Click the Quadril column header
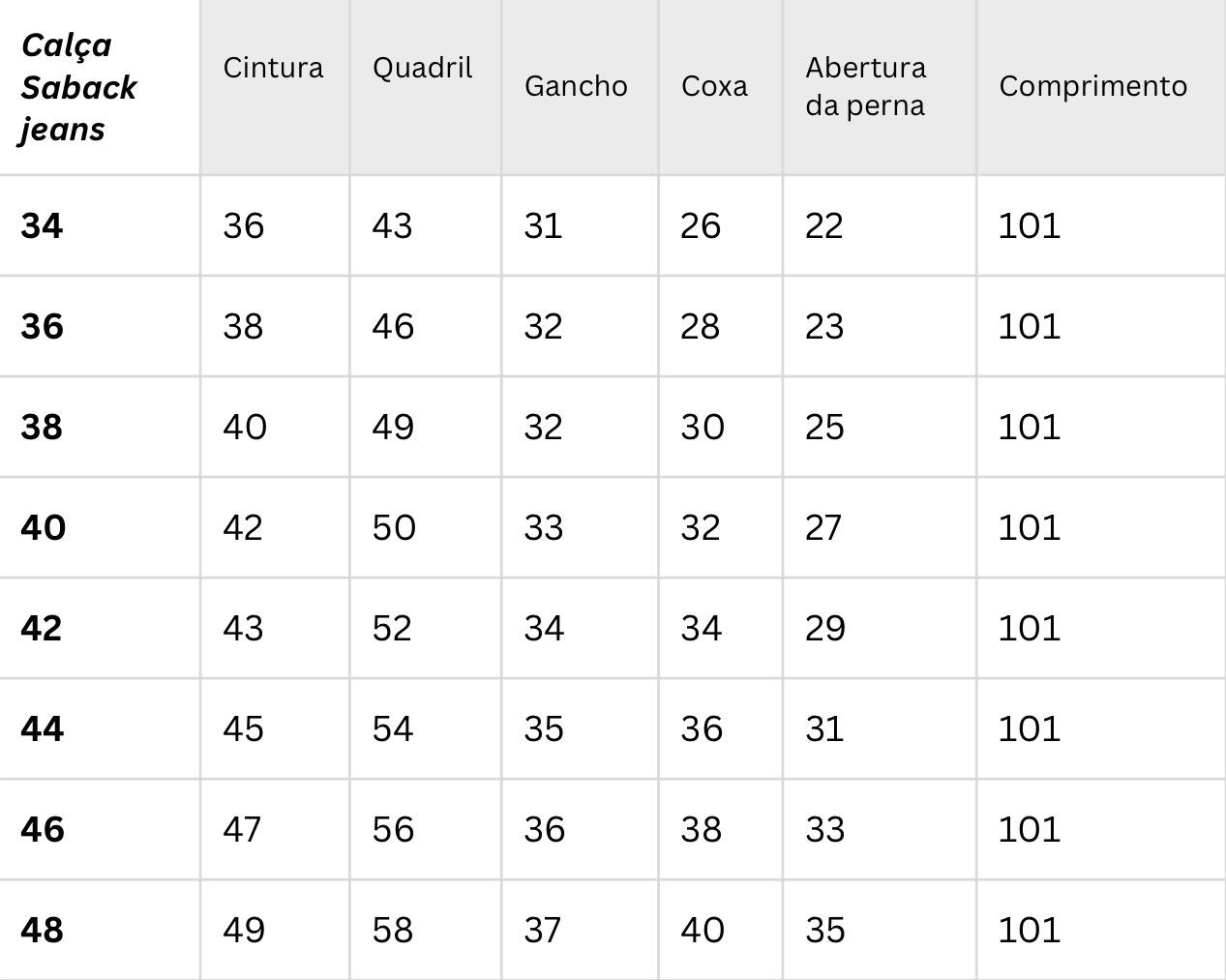The height and width of the screenshot is (980, 1226). click(x=422, y=68)
